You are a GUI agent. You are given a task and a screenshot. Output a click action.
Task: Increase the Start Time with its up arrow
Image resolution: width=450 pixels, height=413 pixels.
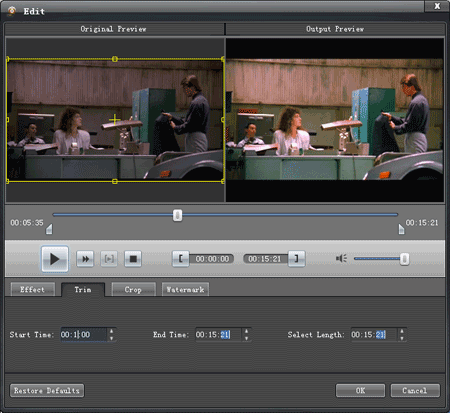111,331
